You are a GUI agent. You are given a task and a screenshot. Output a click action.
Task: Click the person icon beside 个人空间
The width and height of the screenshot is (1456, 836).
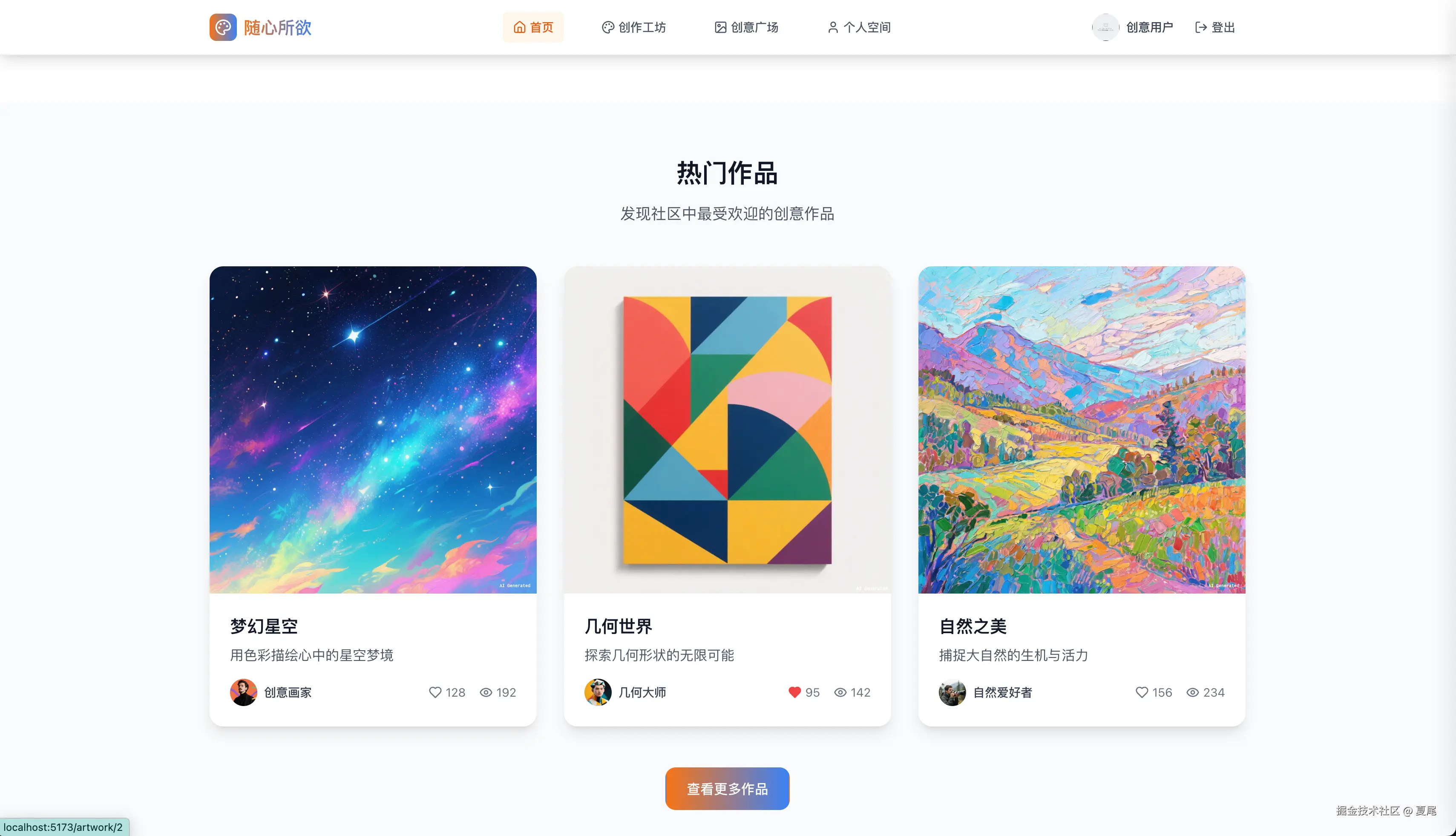833,27
